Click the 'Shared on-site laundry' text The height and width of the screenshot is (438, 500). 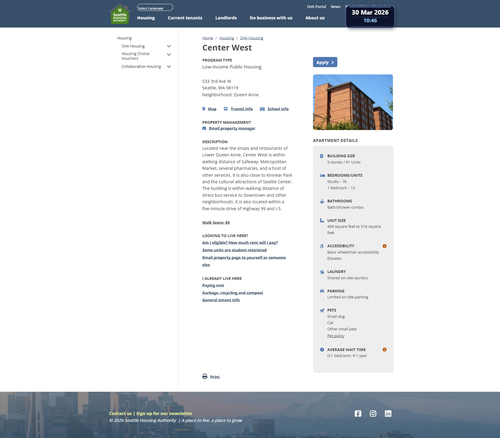347,278
